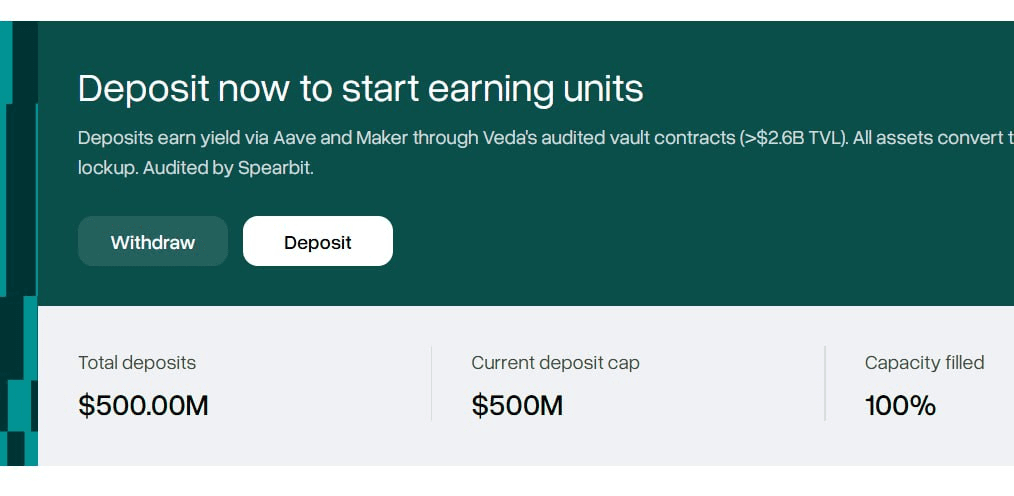Click the 'Current deposit cap' label
The image size is (1014, 496).
[x=556, y=363]
